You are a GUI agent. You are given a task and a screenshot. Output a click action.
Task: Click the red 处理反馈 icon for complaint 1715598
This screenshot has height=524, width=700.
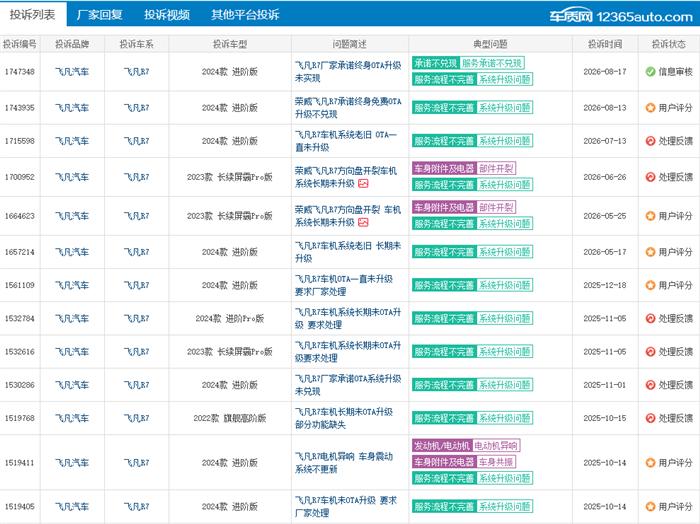[650, 141]
